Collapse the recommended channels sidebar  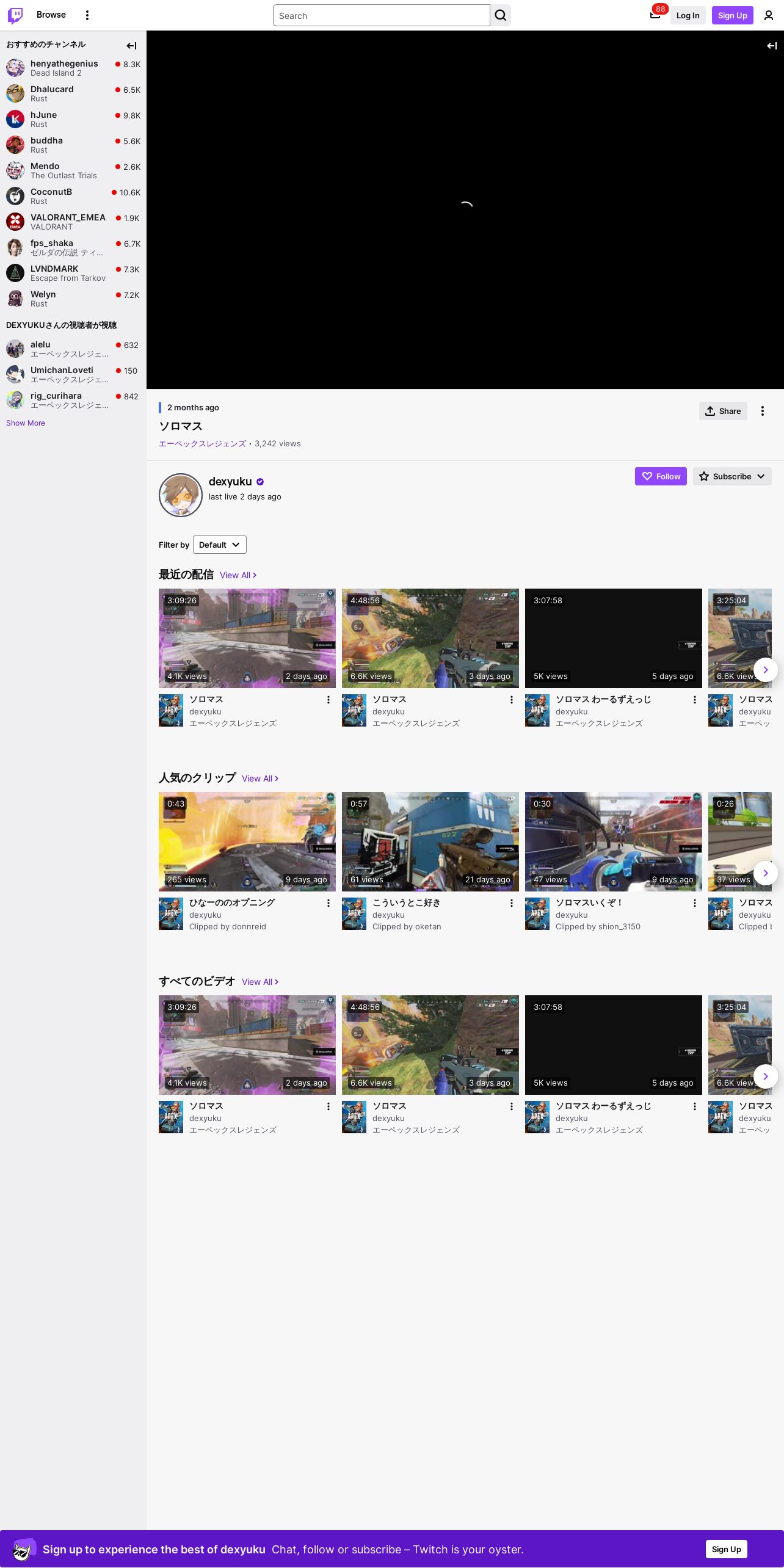tap(131, 46)
